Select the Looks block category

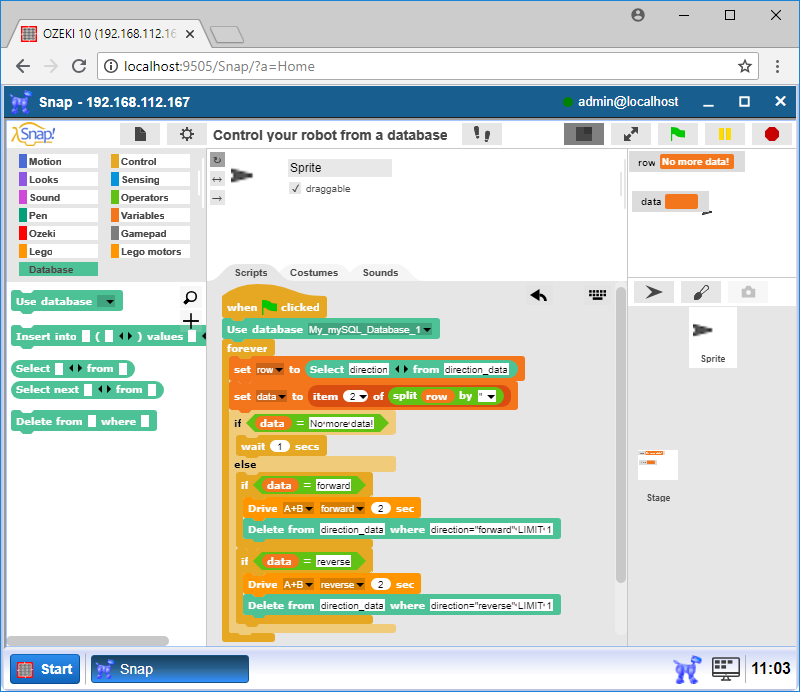pyautogui.click(x=58, y=179)
